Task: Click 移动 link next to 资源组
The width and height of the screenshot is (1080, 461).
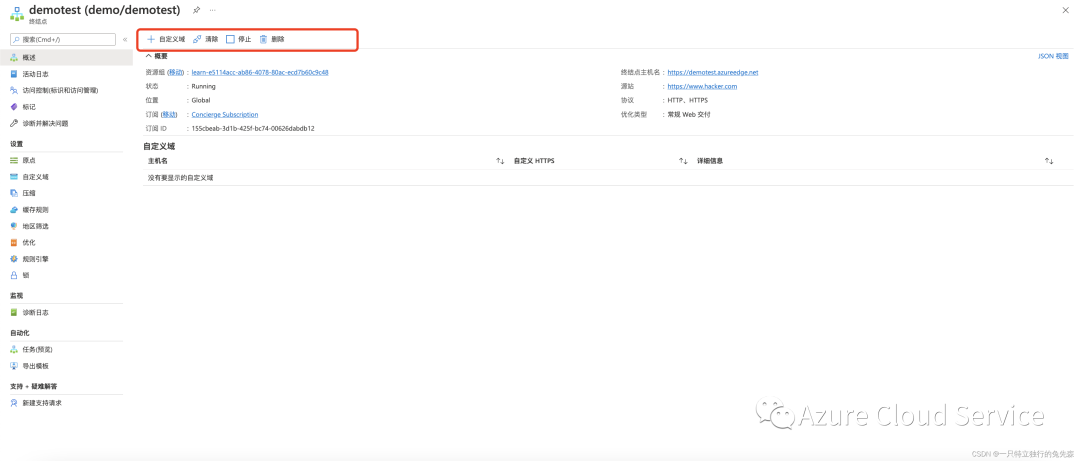Action: [176, 72]
